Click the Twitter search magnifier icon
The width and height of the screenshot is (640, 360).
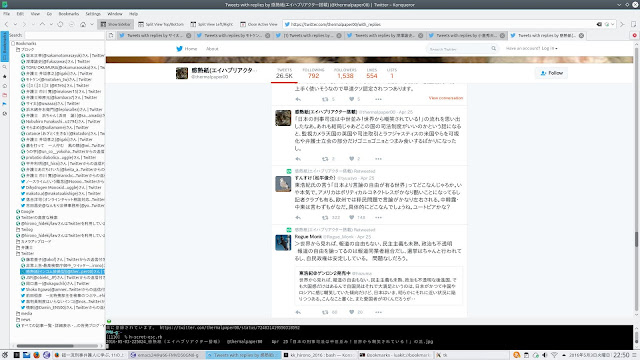pyautogui.click(x=493, y=49)
